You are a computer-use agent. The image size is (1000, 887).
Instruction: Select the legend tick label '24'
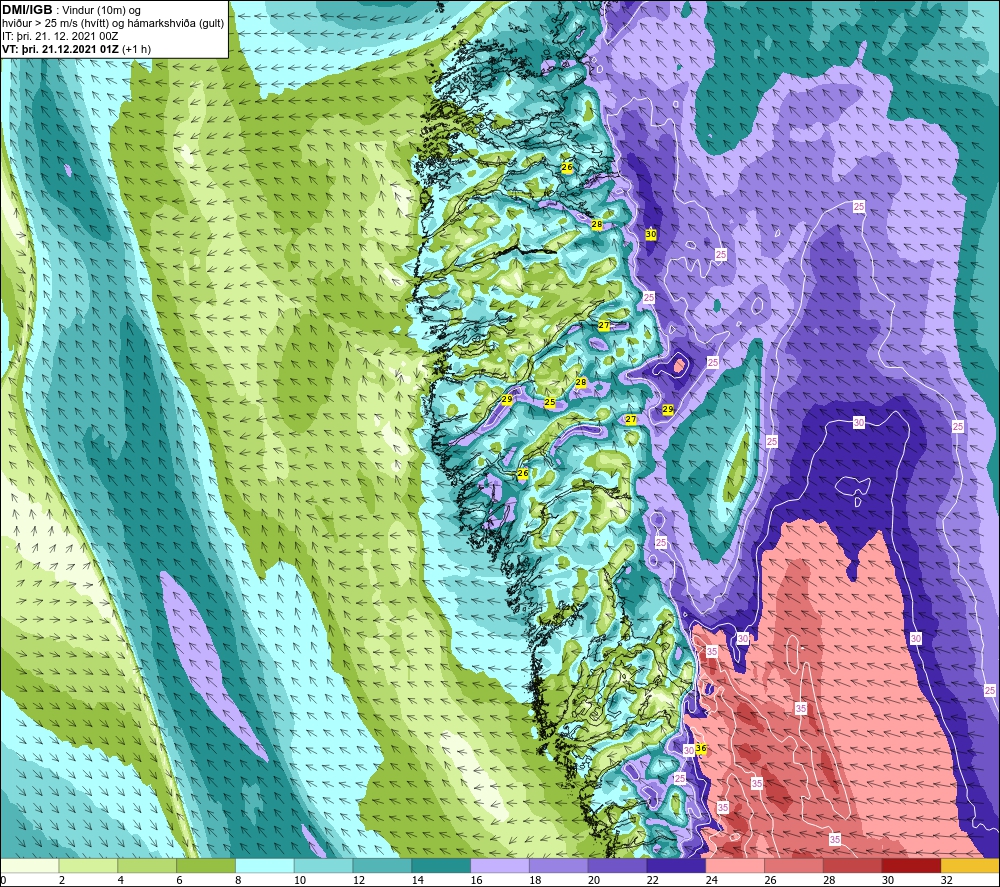711,880
